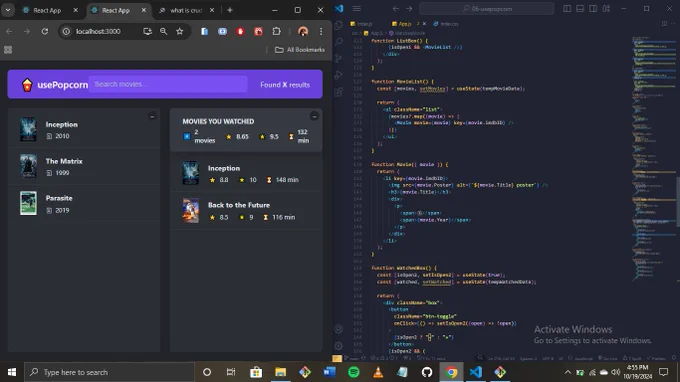
Task: Open Chrome zoom indicator icon
Action: (x=163, y=31)
